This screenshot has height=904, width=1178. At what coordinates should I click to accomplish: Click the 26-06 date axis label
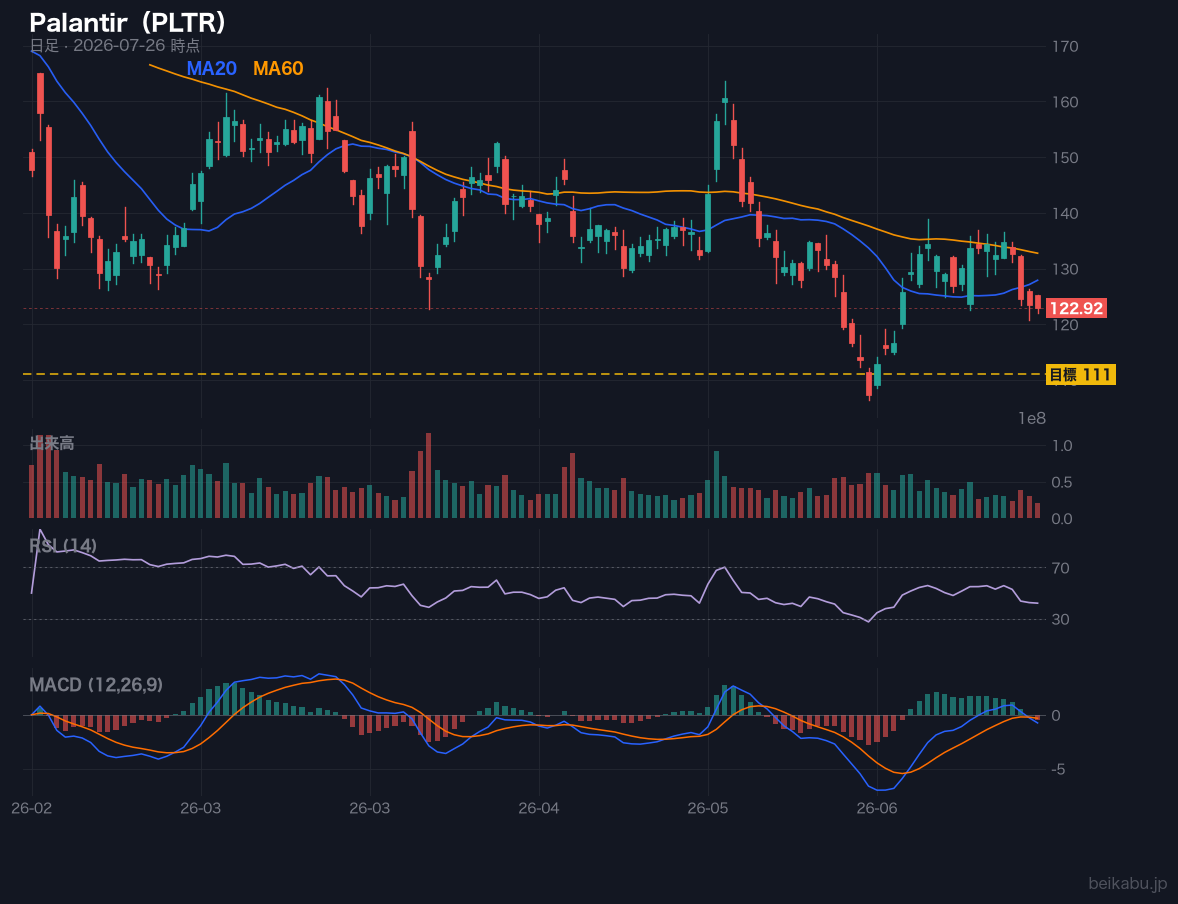click(x=877, y=809)
